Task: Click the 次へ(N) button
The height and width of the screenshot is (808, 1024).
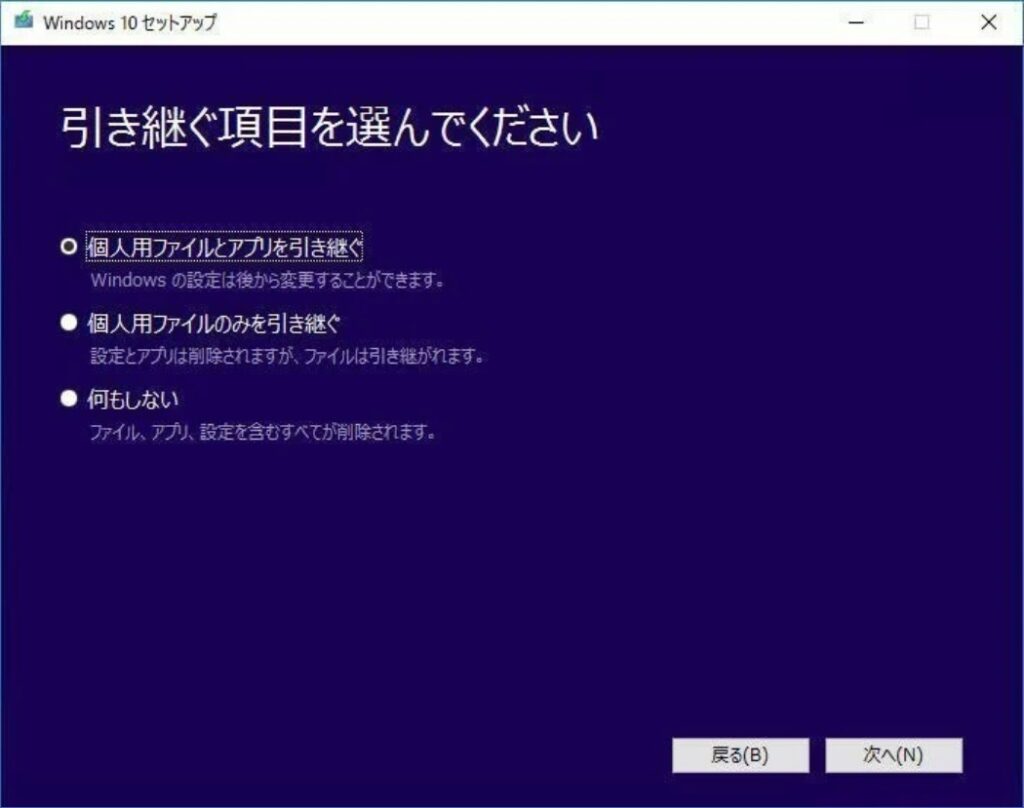Action: (893, 755)
